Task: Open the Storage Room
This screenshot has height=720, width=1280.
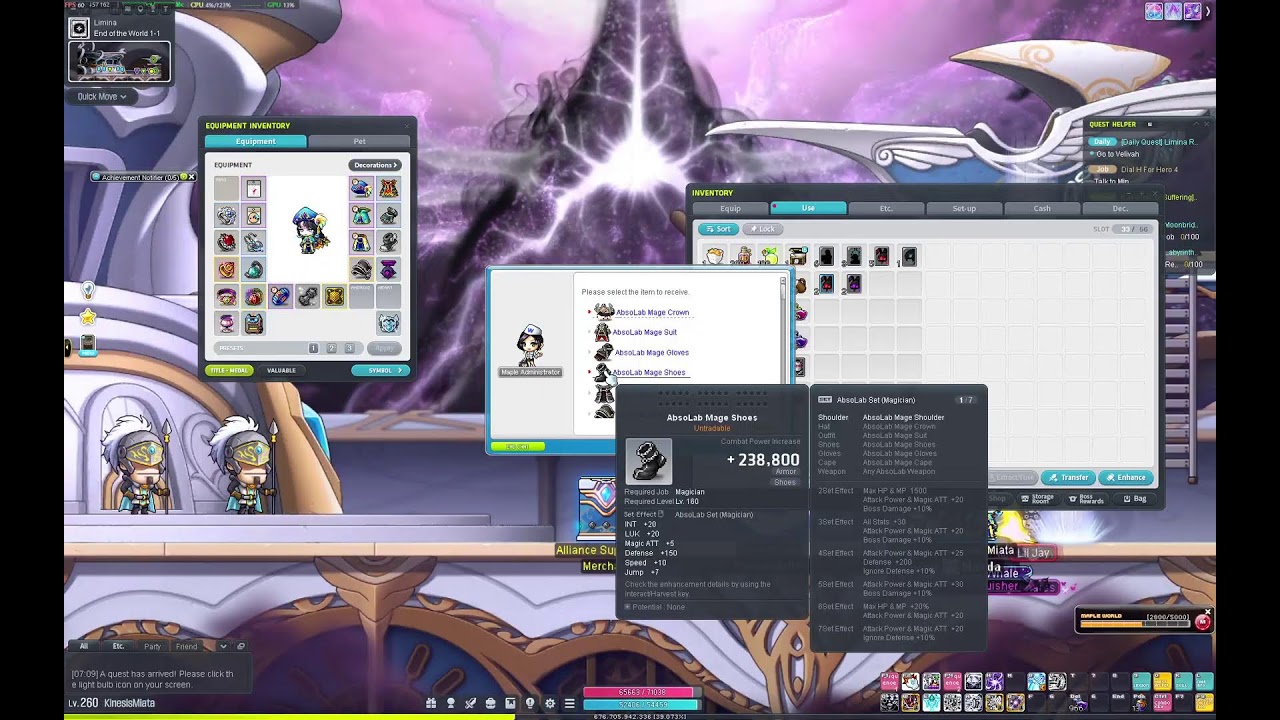Action: tap(1037, 498)
